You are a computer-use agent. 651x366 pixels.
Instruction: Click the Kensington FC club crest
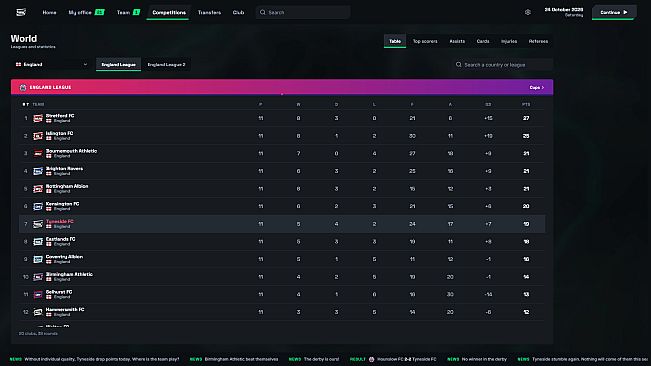(x=38, y=206)
